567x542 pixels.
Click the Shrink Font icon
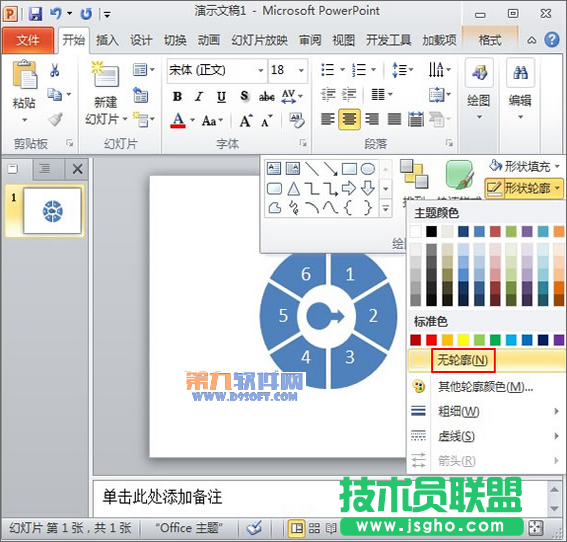pos(267,121)
